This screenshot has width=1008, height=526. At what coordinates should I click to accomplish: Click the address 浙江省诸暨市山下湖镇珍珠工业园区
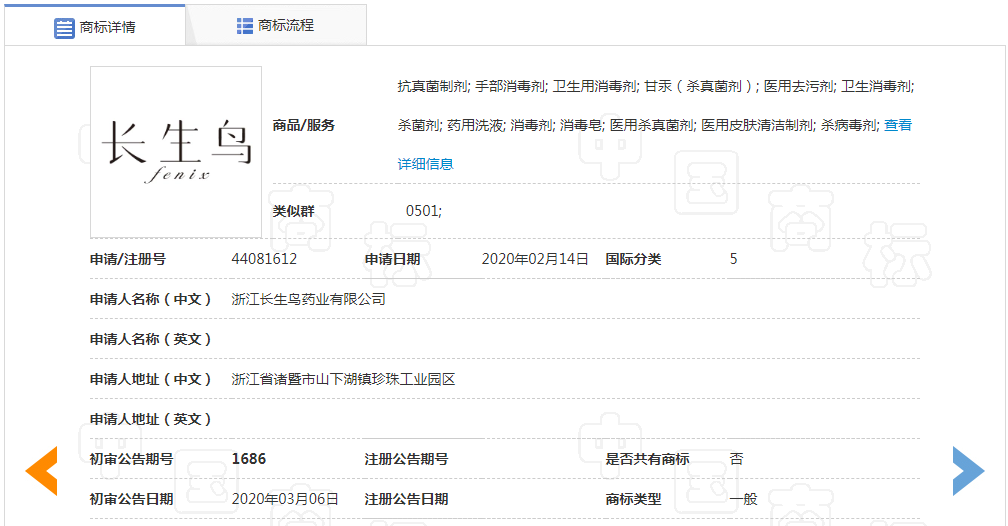click(343, 379)
